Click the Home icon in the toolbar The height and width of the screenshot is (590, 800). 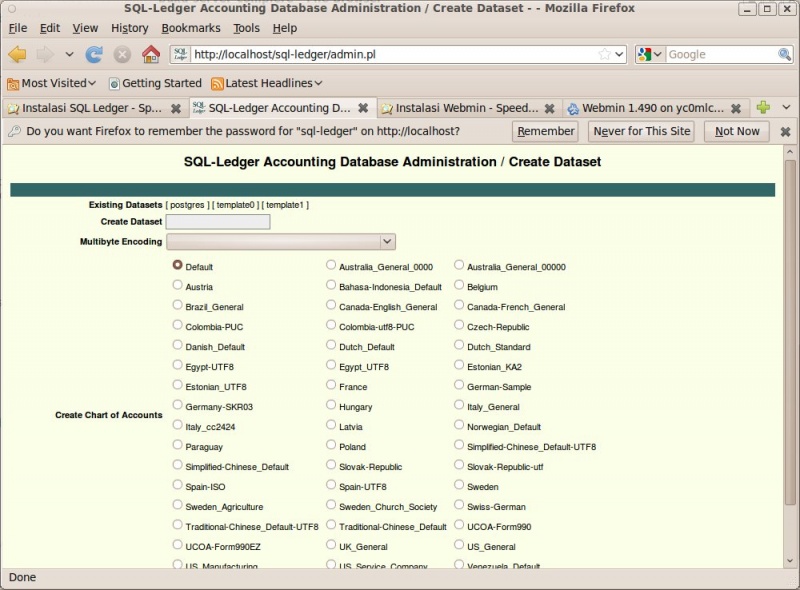[150, 54]
